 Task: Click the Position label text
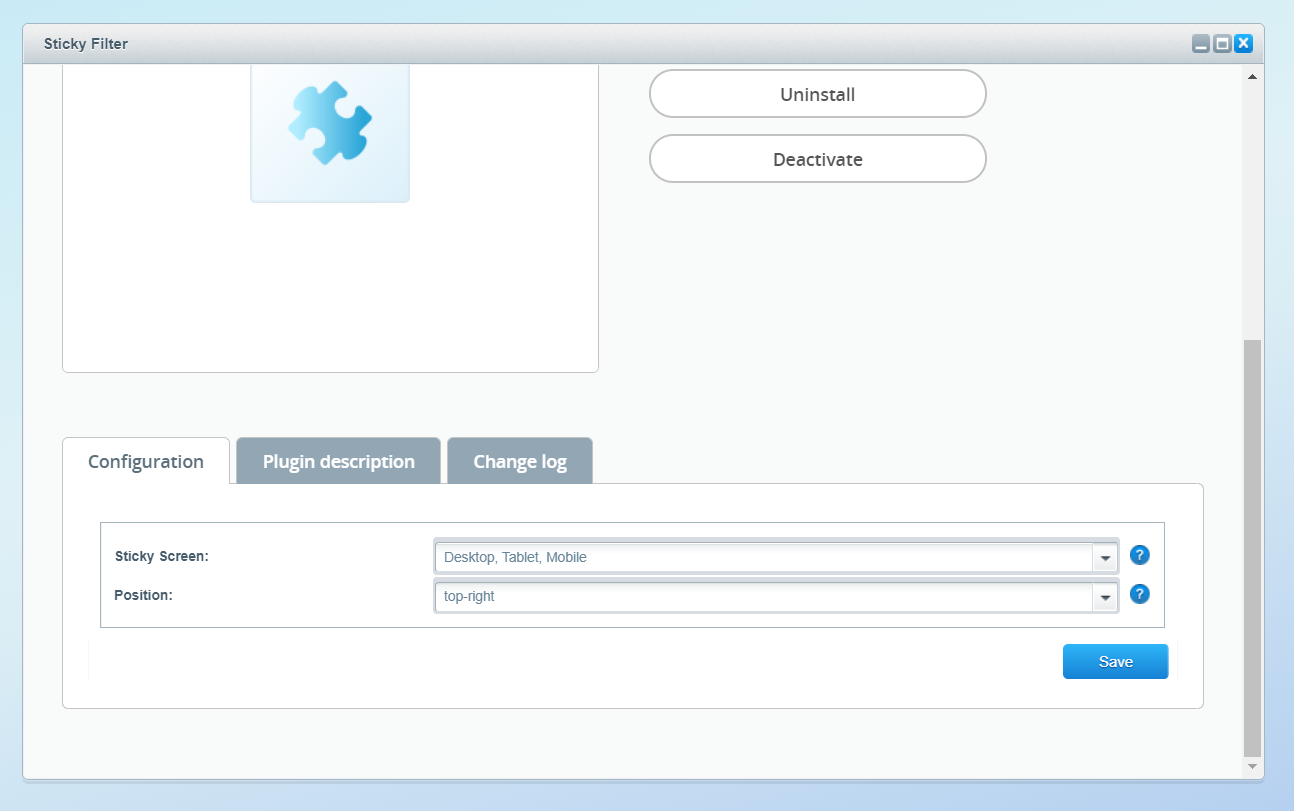tap(144, 595)
